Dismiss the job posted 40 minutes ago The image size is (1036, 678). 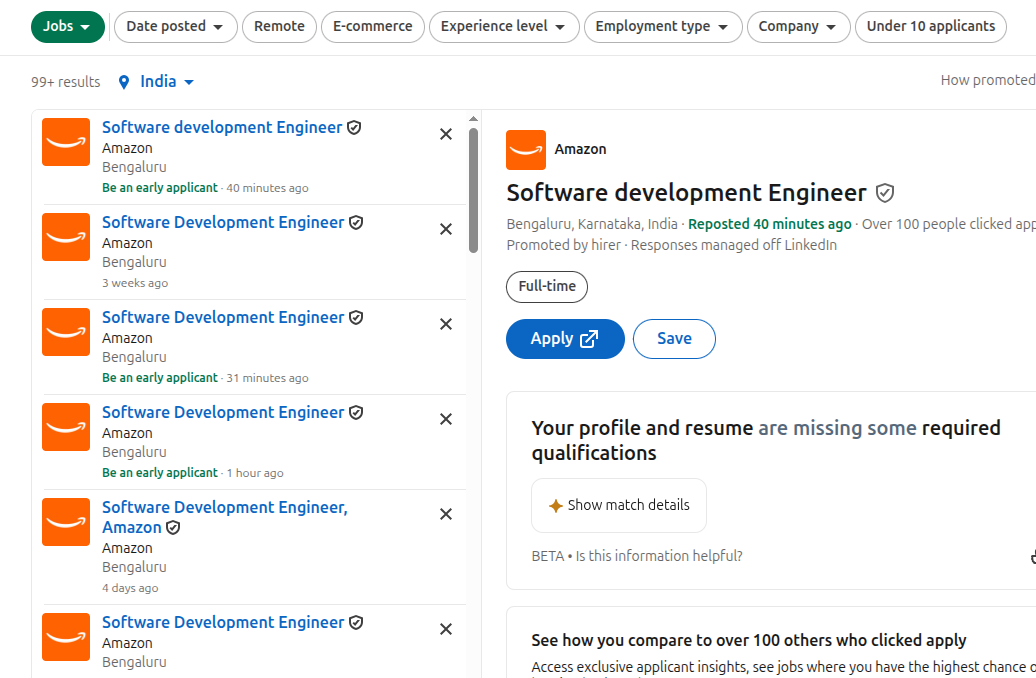tap(446, 134)
